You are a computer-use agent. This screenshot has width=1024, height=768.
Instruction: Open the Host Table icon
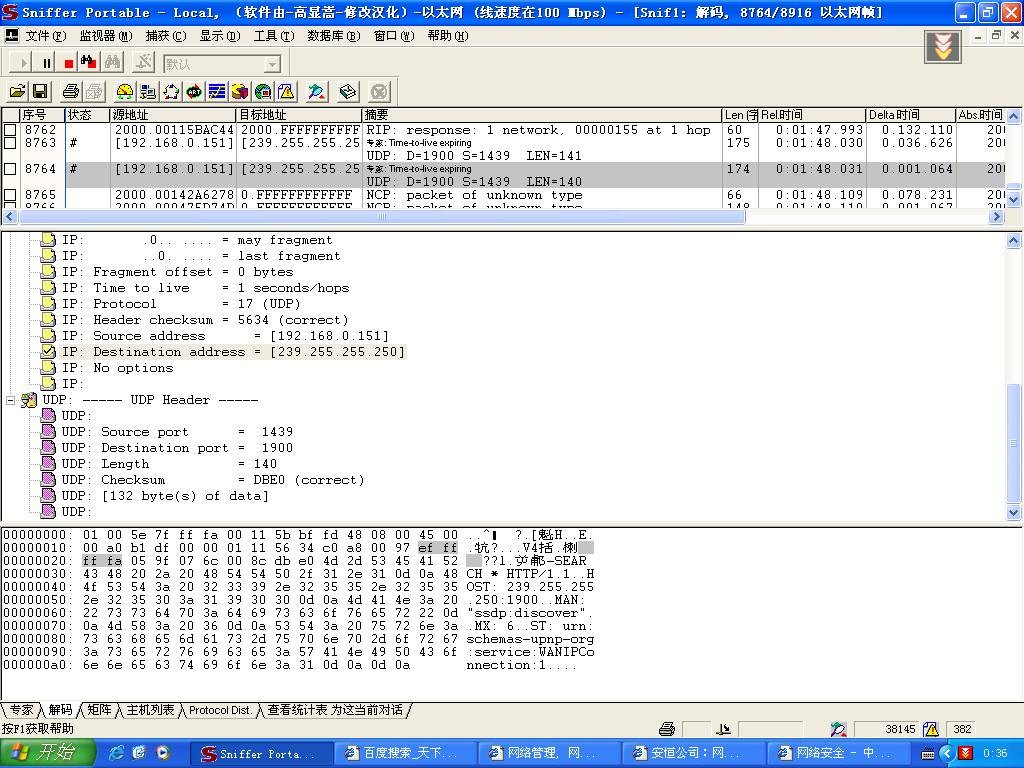[x=148, y=92]
